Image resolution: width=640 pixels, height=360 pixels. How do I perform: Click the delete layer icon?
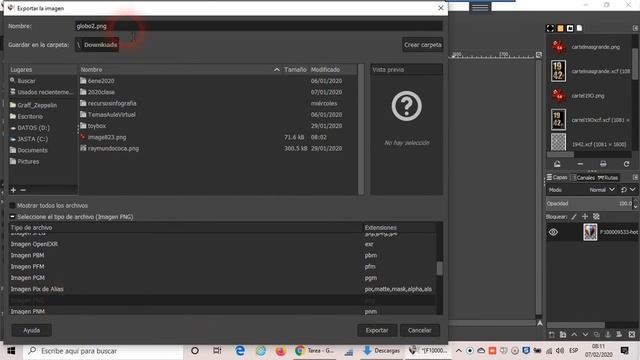[632, 335]
